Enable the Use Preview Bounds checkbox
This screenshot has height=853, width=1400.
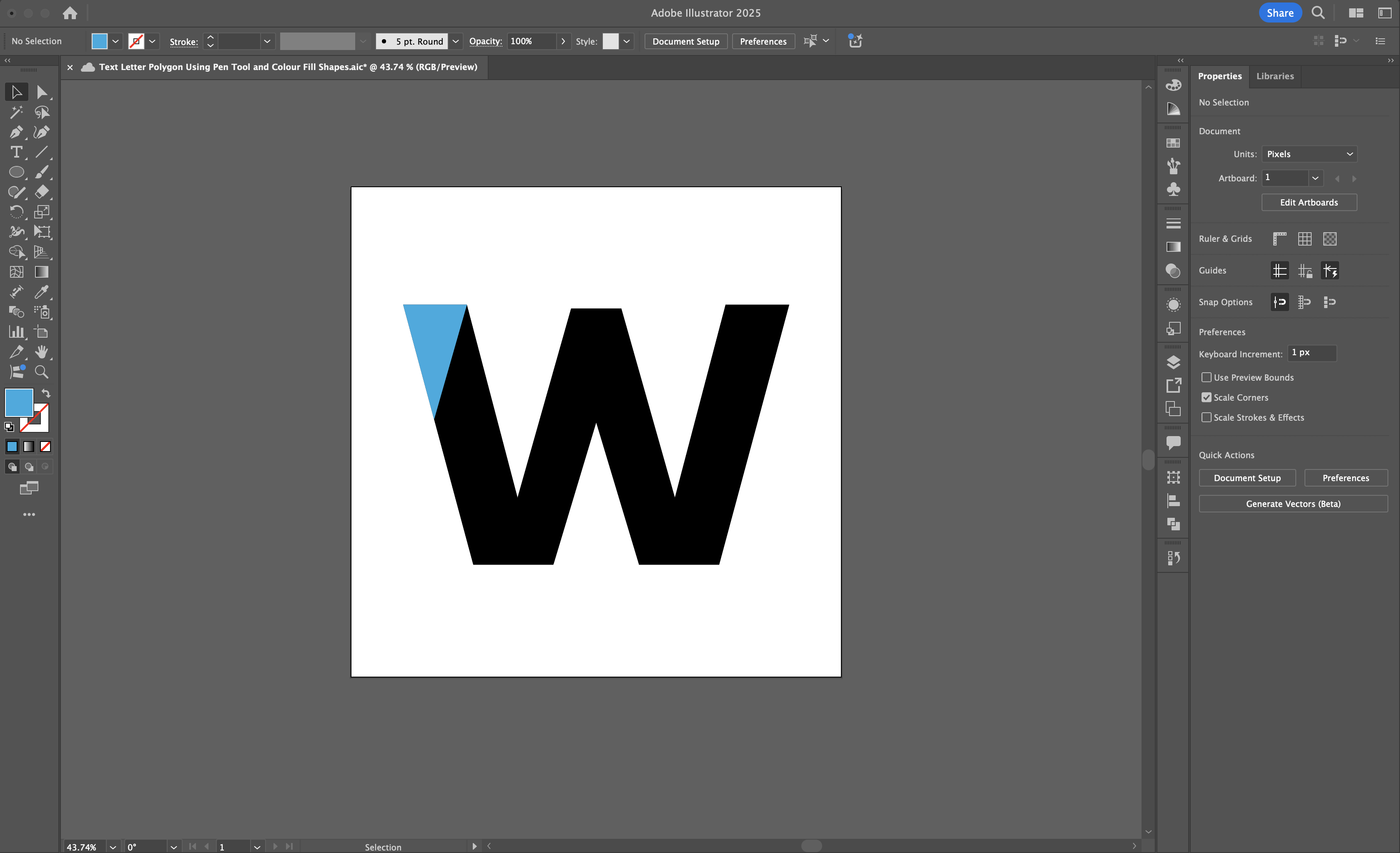click(1206, 377)
